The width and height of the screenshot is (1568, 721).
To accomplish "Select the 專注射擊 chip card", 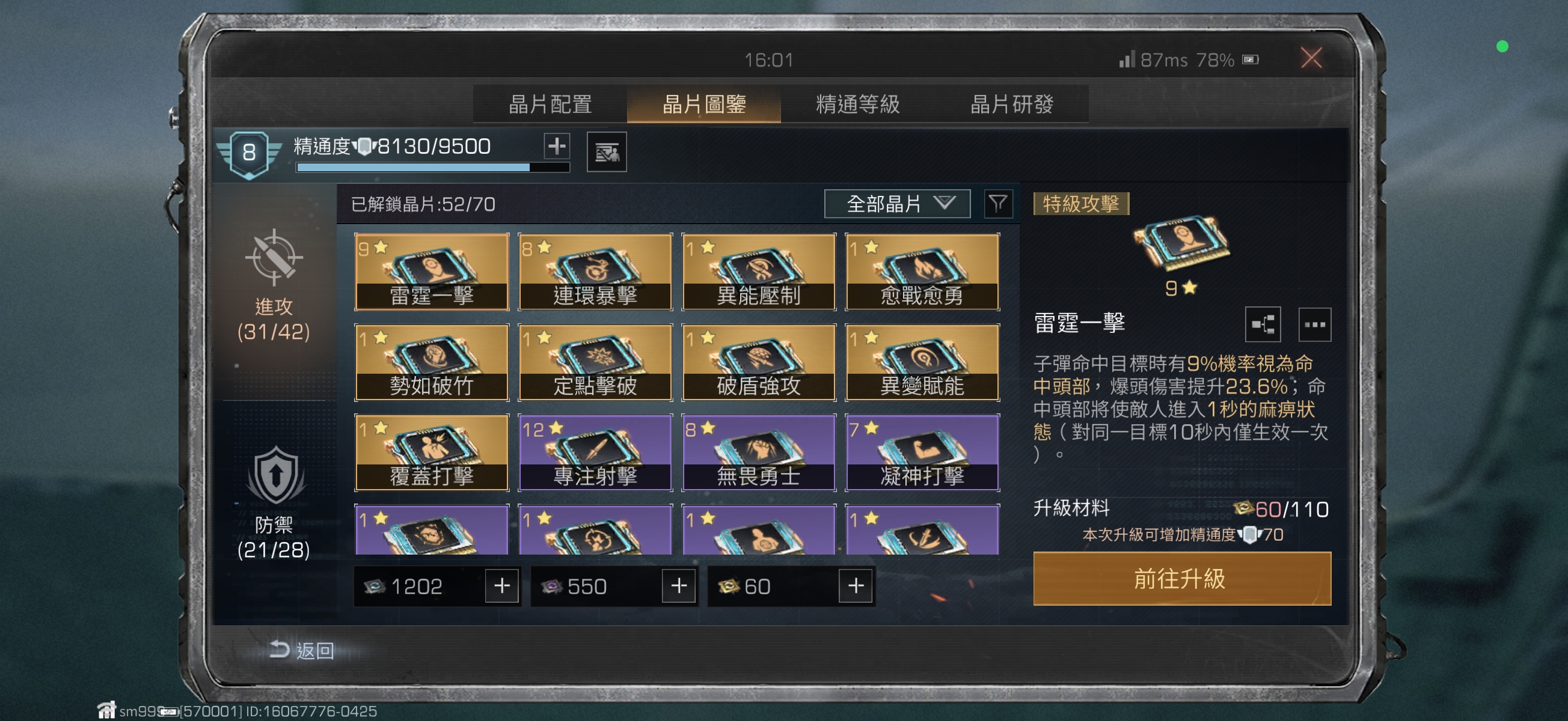I will point(595,452).
